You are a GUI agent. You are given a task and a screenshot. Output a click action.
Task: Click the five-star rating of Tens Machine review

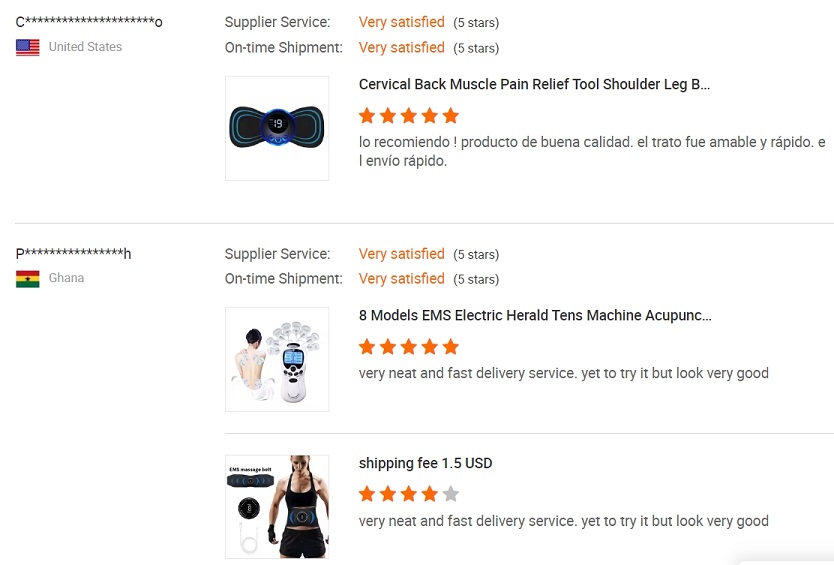[x=408, y=347]
